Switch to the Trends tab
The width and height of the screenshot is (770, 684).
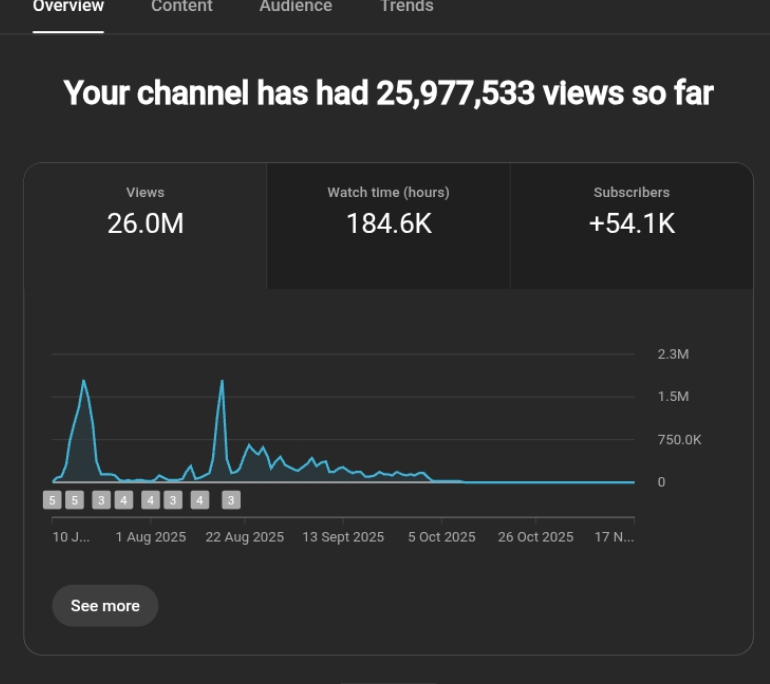[406, 7]
